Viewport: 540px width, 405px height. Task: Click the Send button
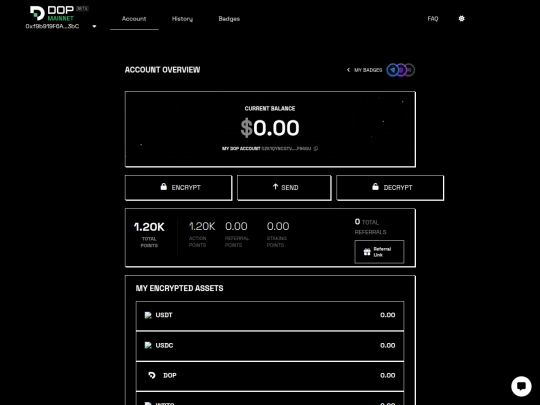pos(284,188)
